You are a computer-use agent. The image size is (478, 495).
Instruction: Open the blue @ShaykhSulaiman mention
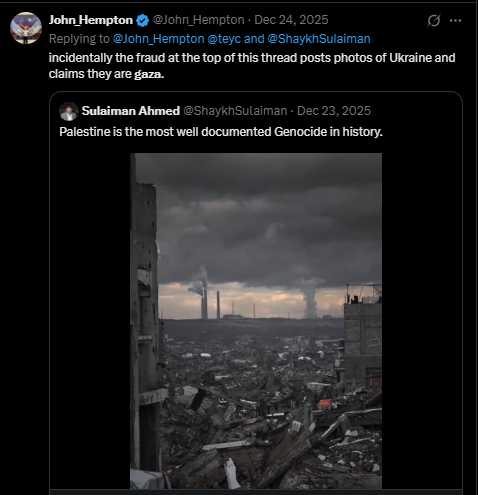[319, 39]
